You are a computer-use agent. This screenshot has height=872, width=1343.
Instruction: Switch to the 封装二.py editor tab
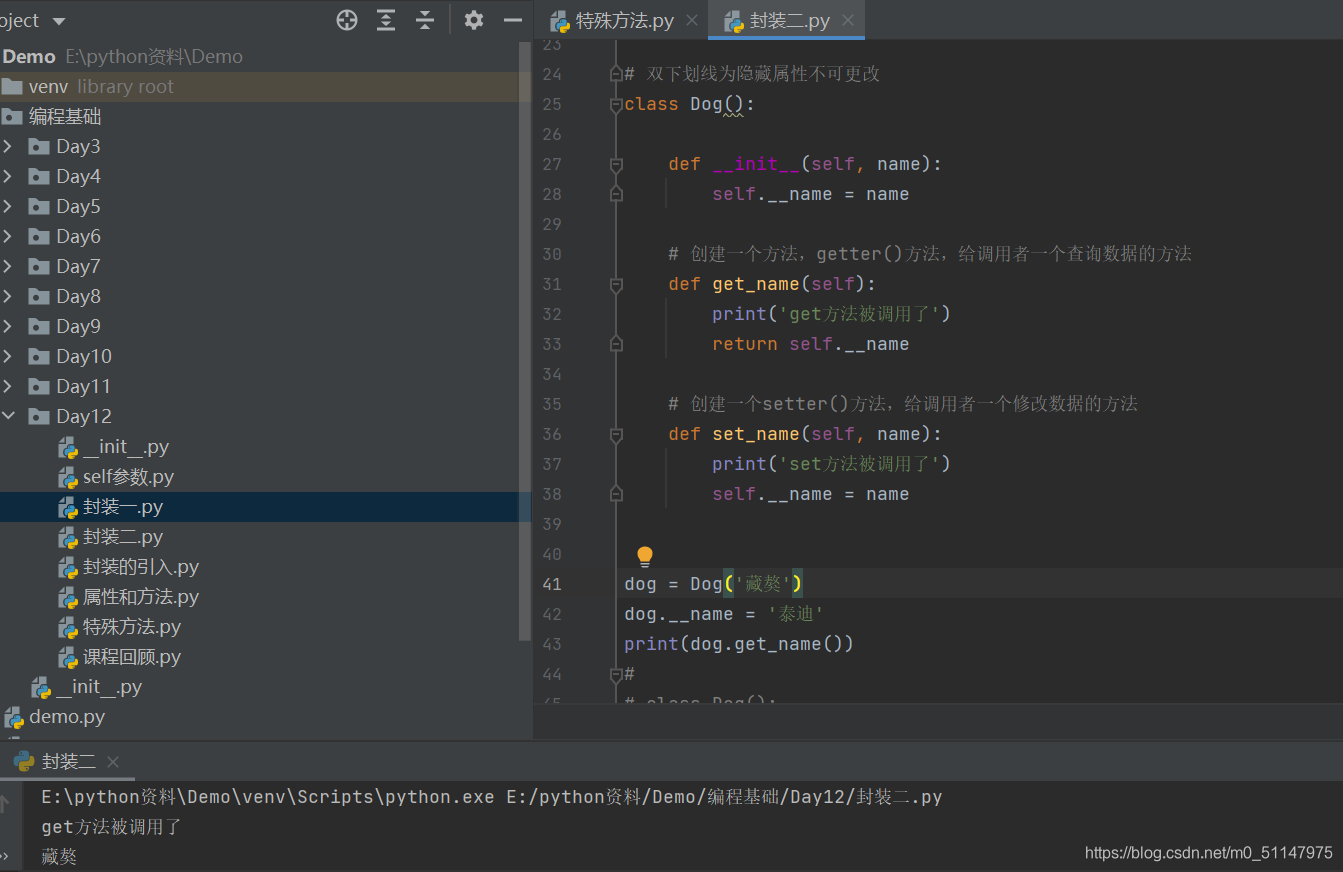(789, 20)
